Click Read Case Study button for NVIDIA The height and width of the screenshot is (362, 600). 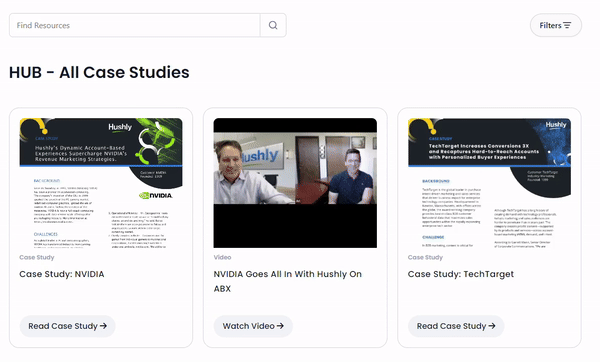click(x=67, y=326)
